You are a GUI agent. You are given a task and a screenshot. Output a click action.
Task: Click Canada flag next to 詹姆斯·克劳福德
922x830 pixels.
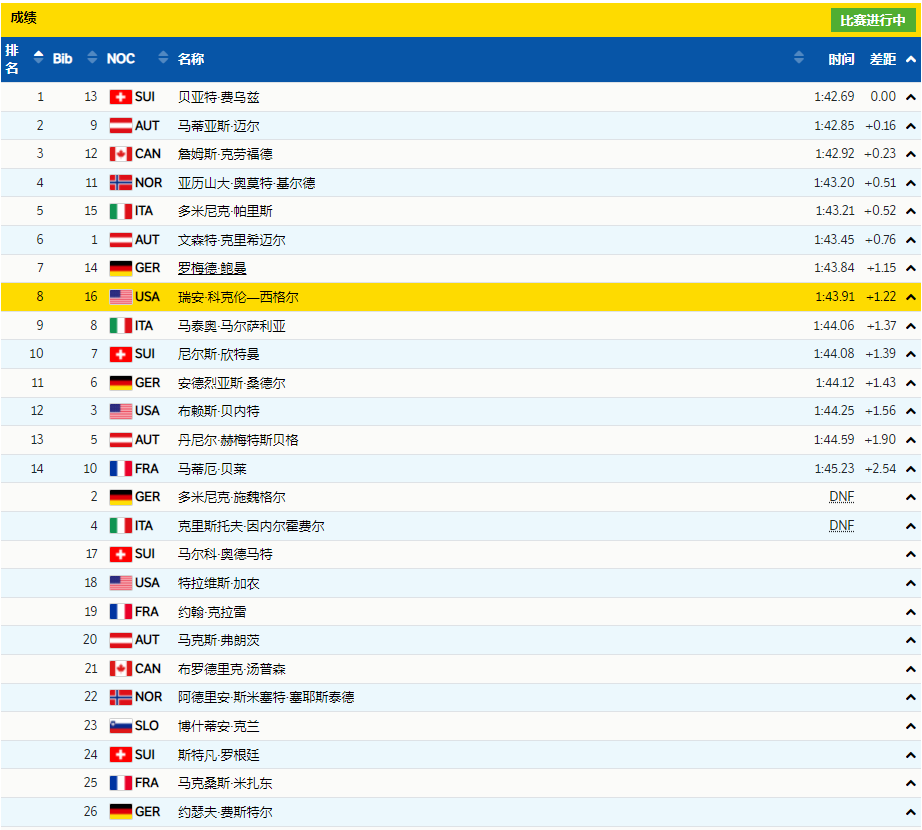pos(120,154)
